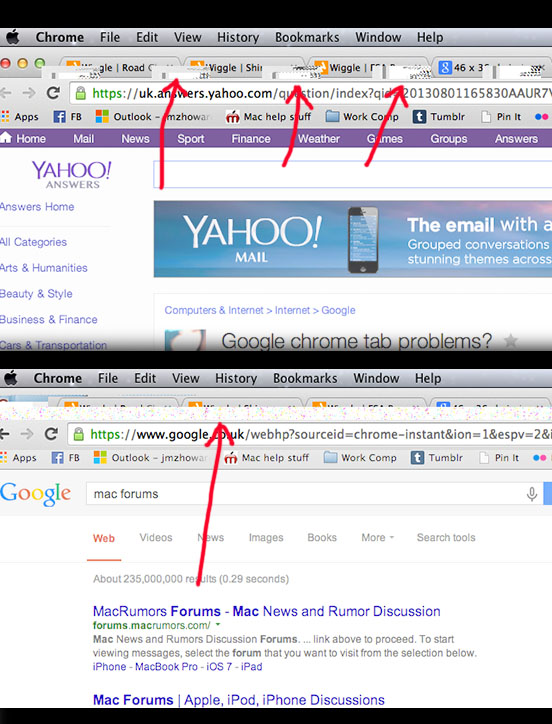This screenshot has height=724, width=552.
Task: Switch to the Wiggle | Road tab in upper window
Action: click(121, 68)
